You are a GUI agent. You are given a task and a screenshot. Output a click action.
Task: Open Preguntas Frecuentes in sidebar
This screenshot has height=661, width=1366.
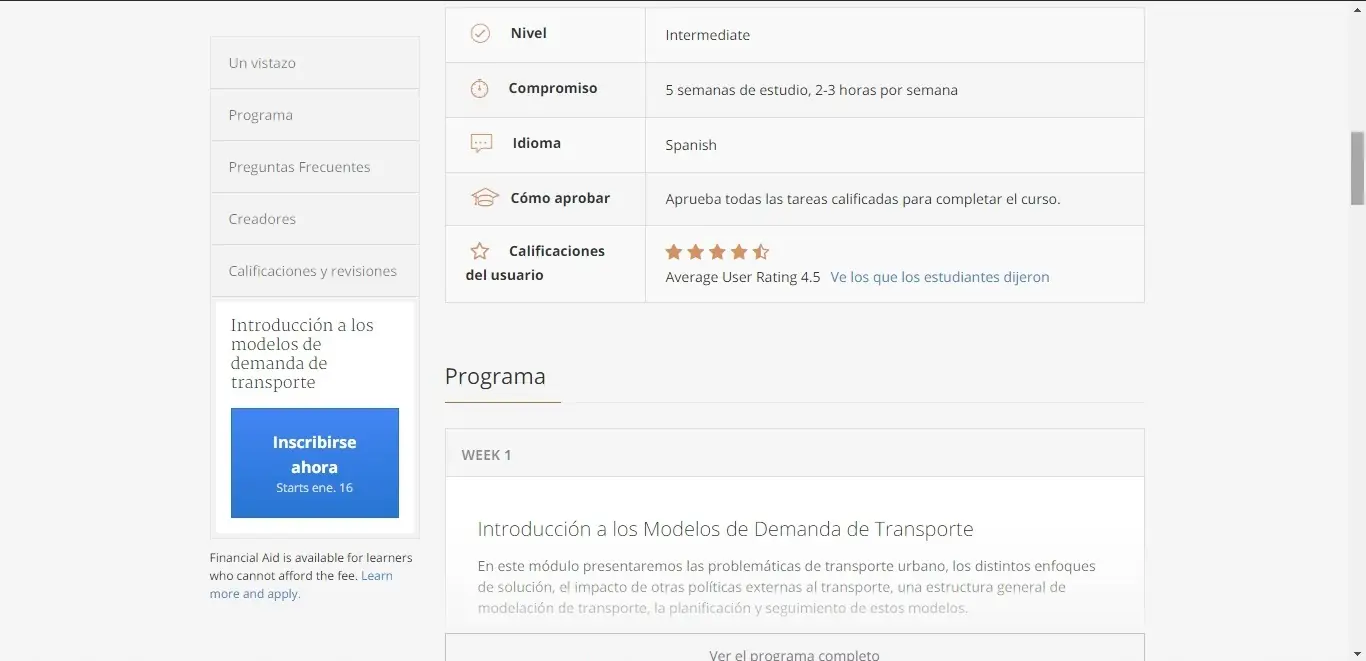click(x=315, y=167)
